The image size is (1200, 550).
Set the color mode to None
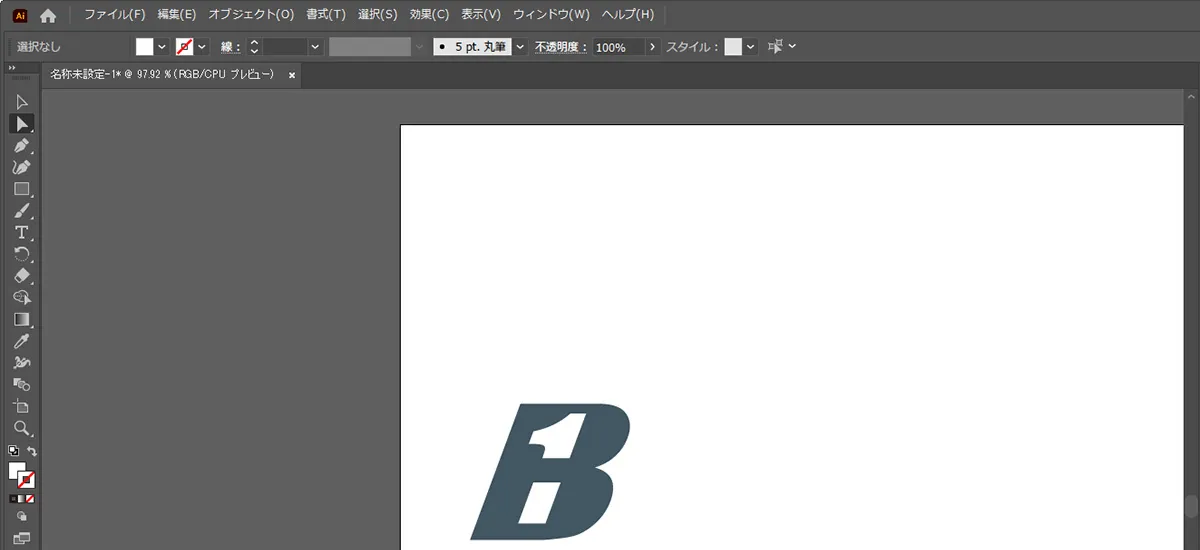(x=31, y=498)
